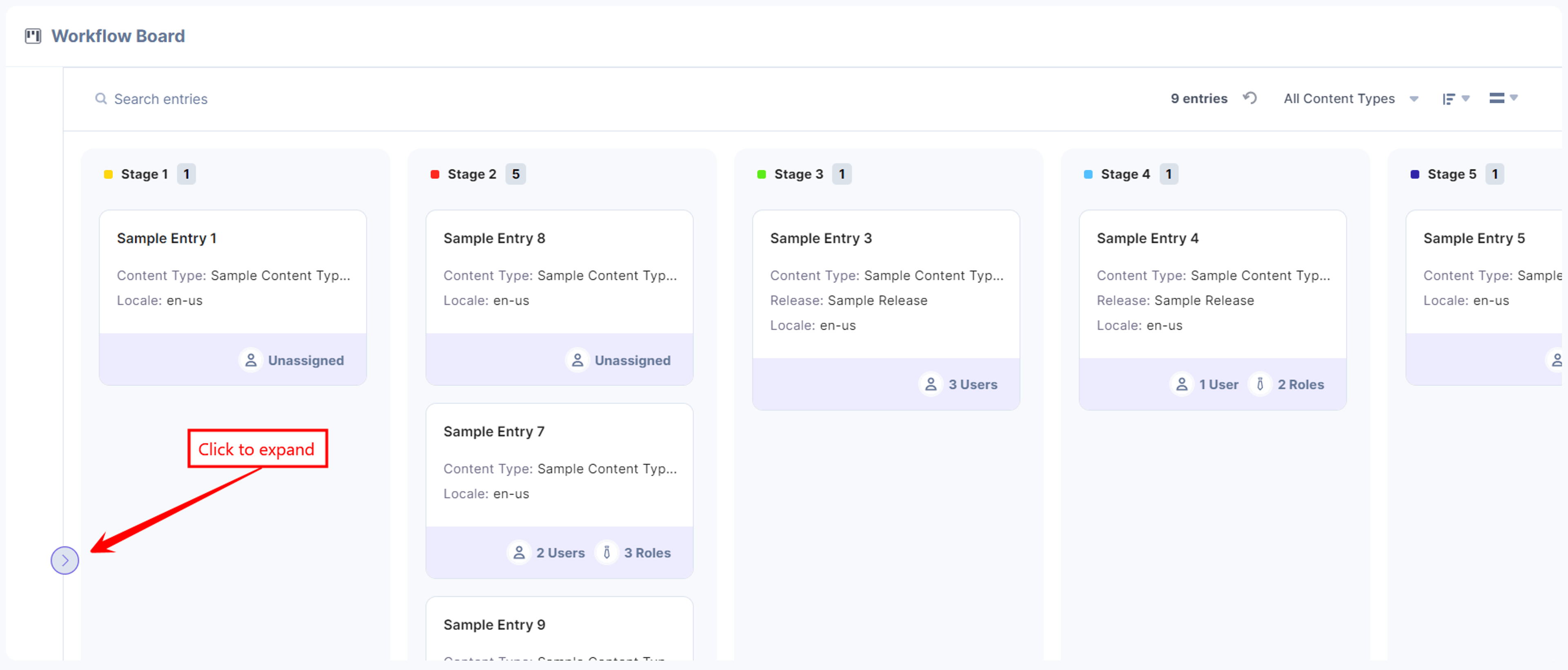The image size is (1568, 670).
Task: Click the Stage 4 column heading
Action: point(1125,175)
